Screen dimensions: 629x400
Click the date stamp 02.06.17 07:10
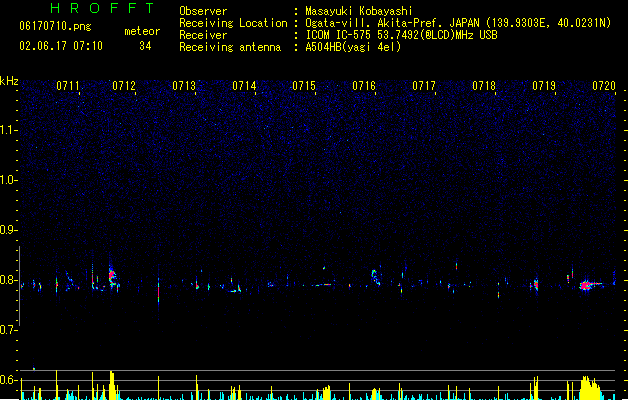pos(61,46)
